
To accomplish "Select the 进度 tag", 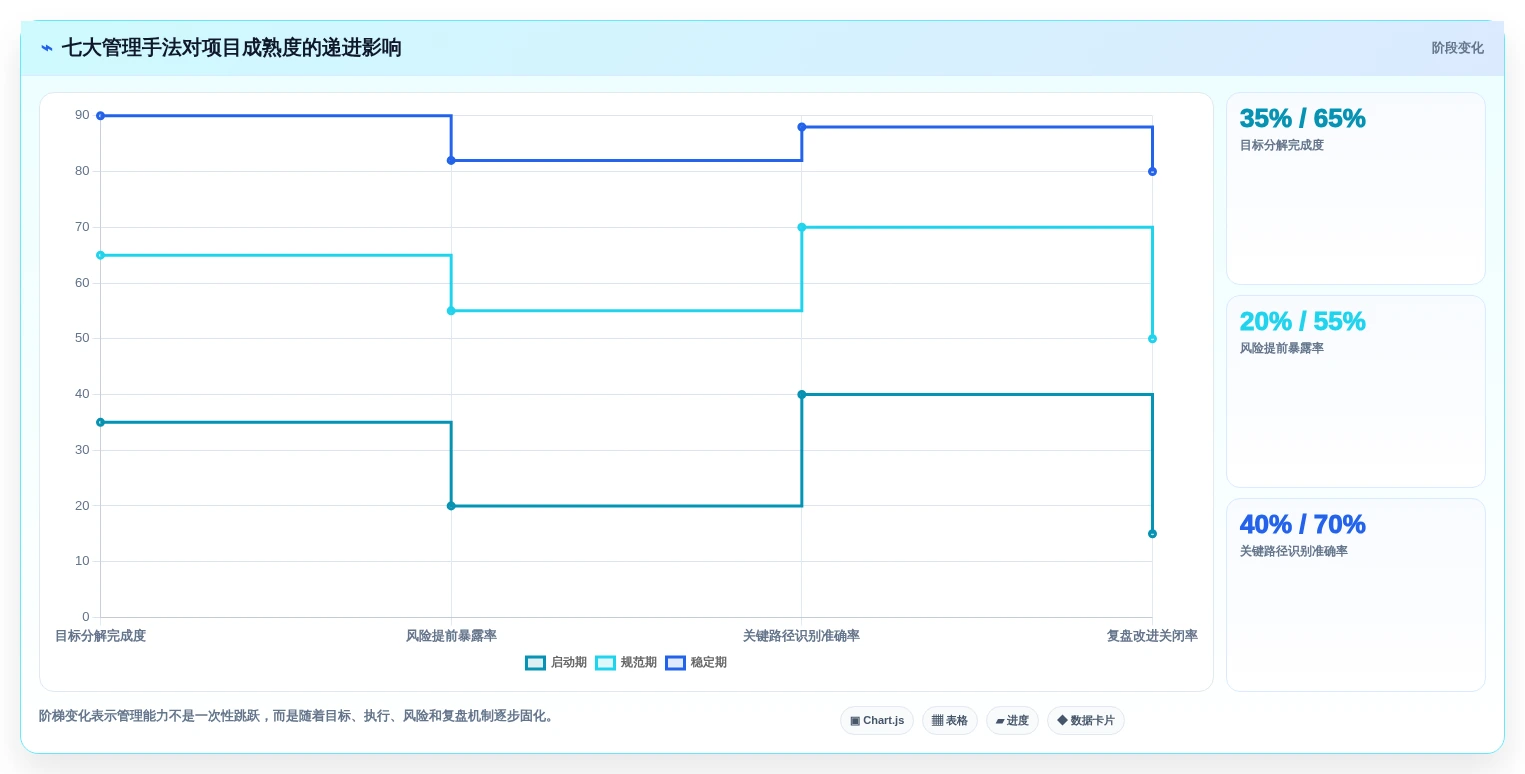I will pyautogui.click(x=1012, y=720).
